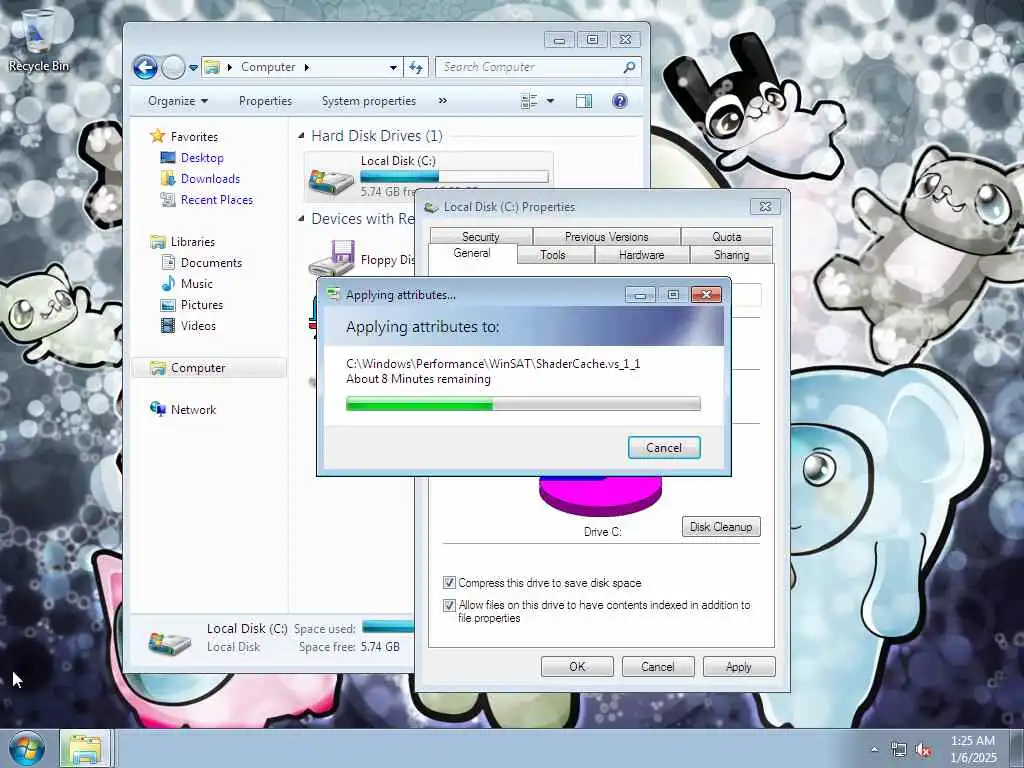
Task: Click the muted volume tray icon
Action: pyautogui.click(x=923, y=750)
